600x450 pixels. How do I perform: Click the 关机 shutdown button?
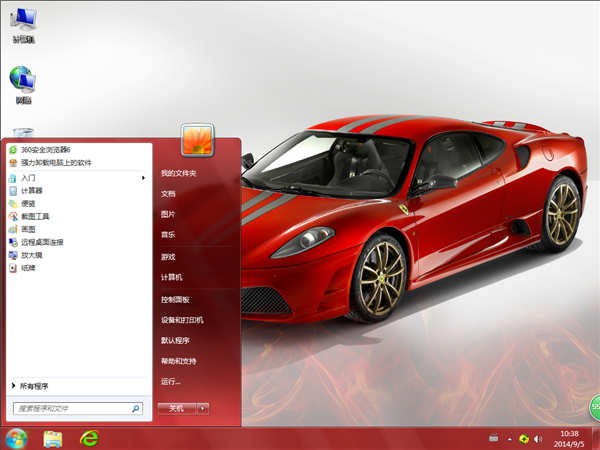pos(176,408)
